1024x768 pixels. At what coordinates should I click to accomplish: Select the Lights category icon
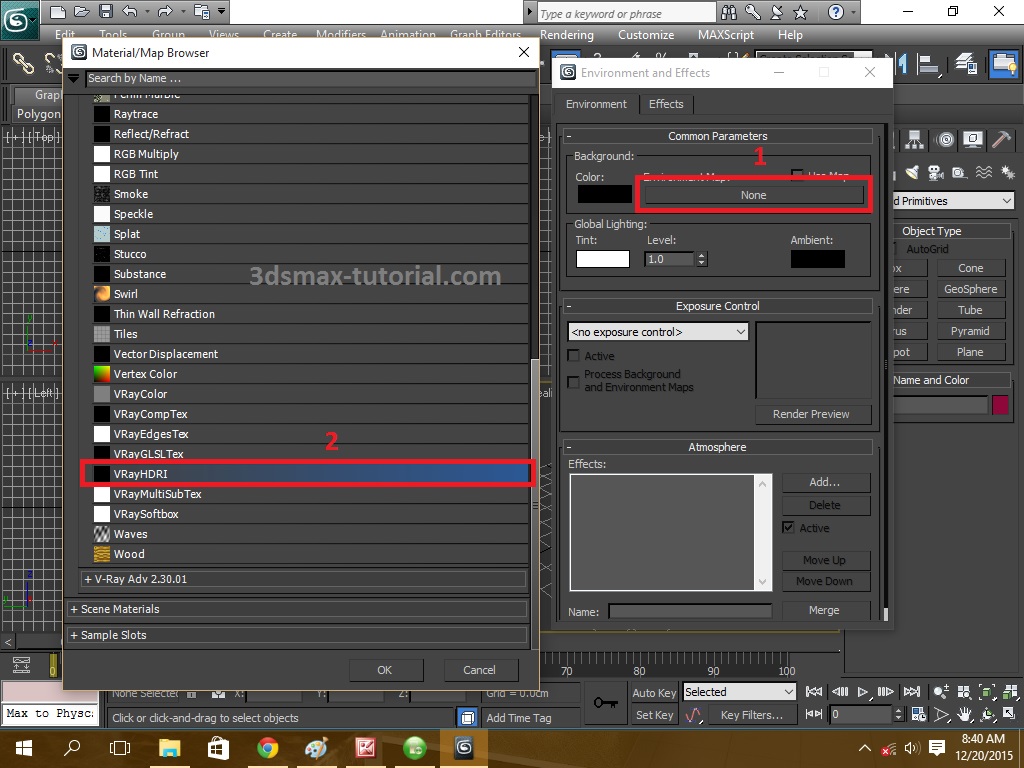(x=912, y=172)
